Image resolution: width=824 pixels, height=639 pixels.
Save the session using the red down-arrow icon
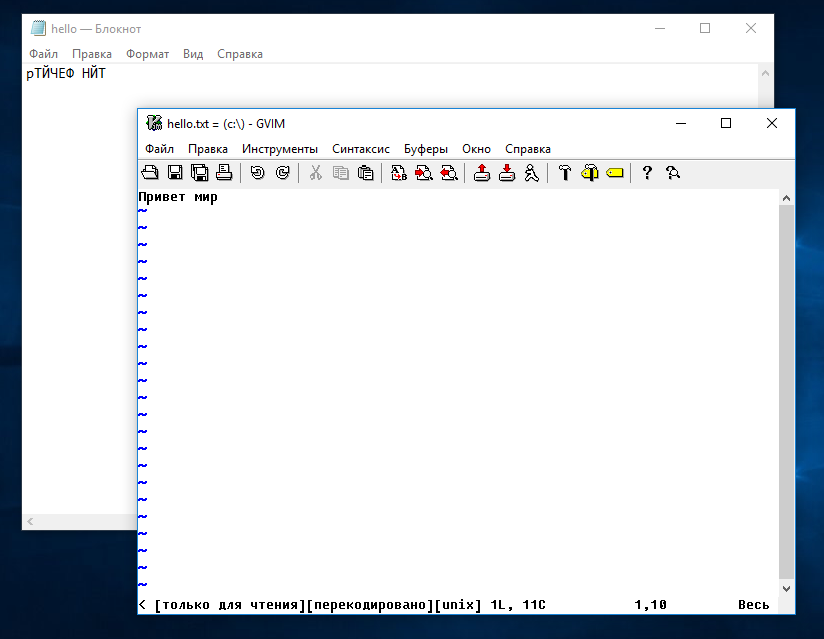click(x=507, y=172)
